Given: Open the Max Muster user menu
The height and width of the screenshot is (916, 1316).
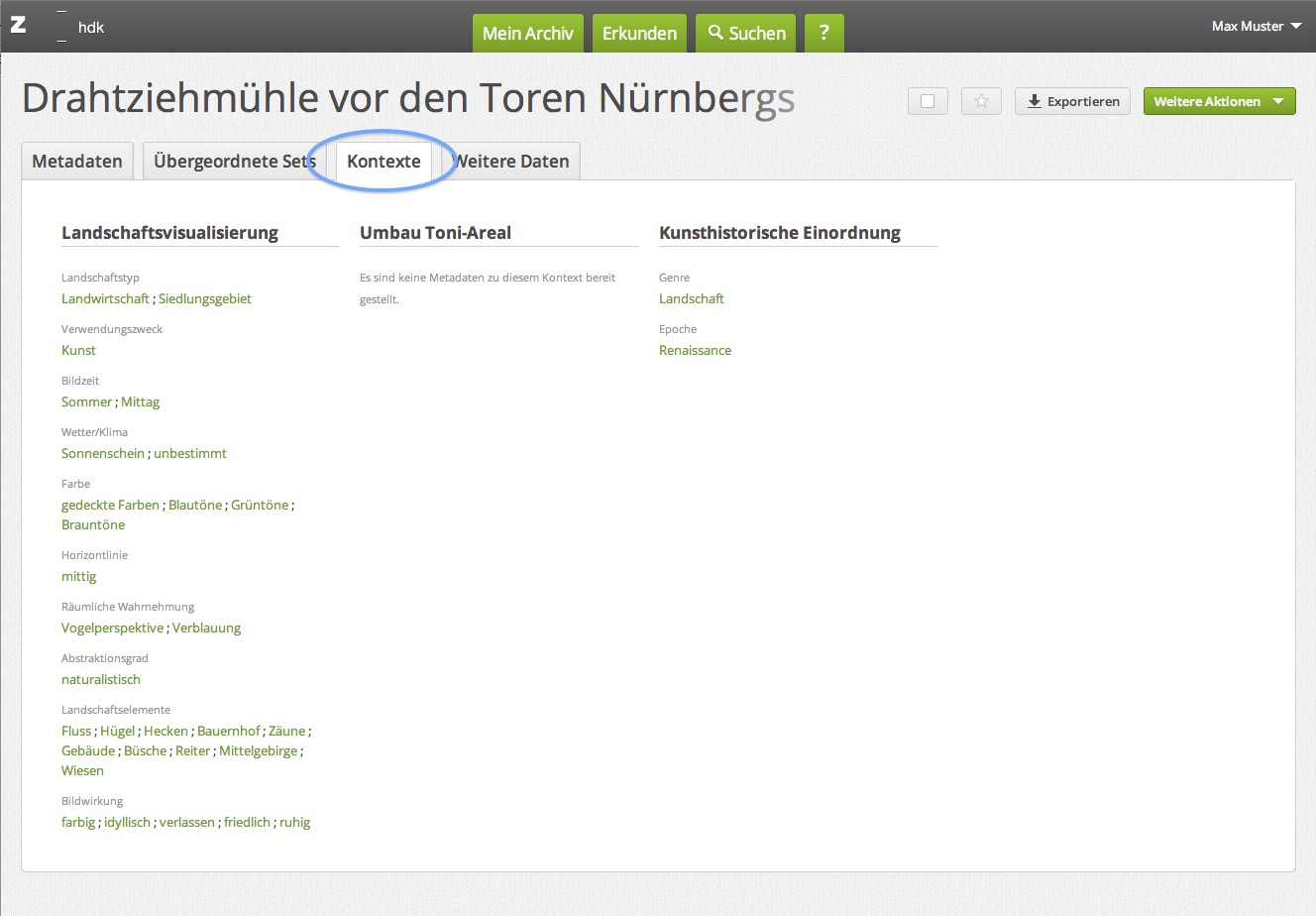Looking at the screenshot, I should (1256, 26).
